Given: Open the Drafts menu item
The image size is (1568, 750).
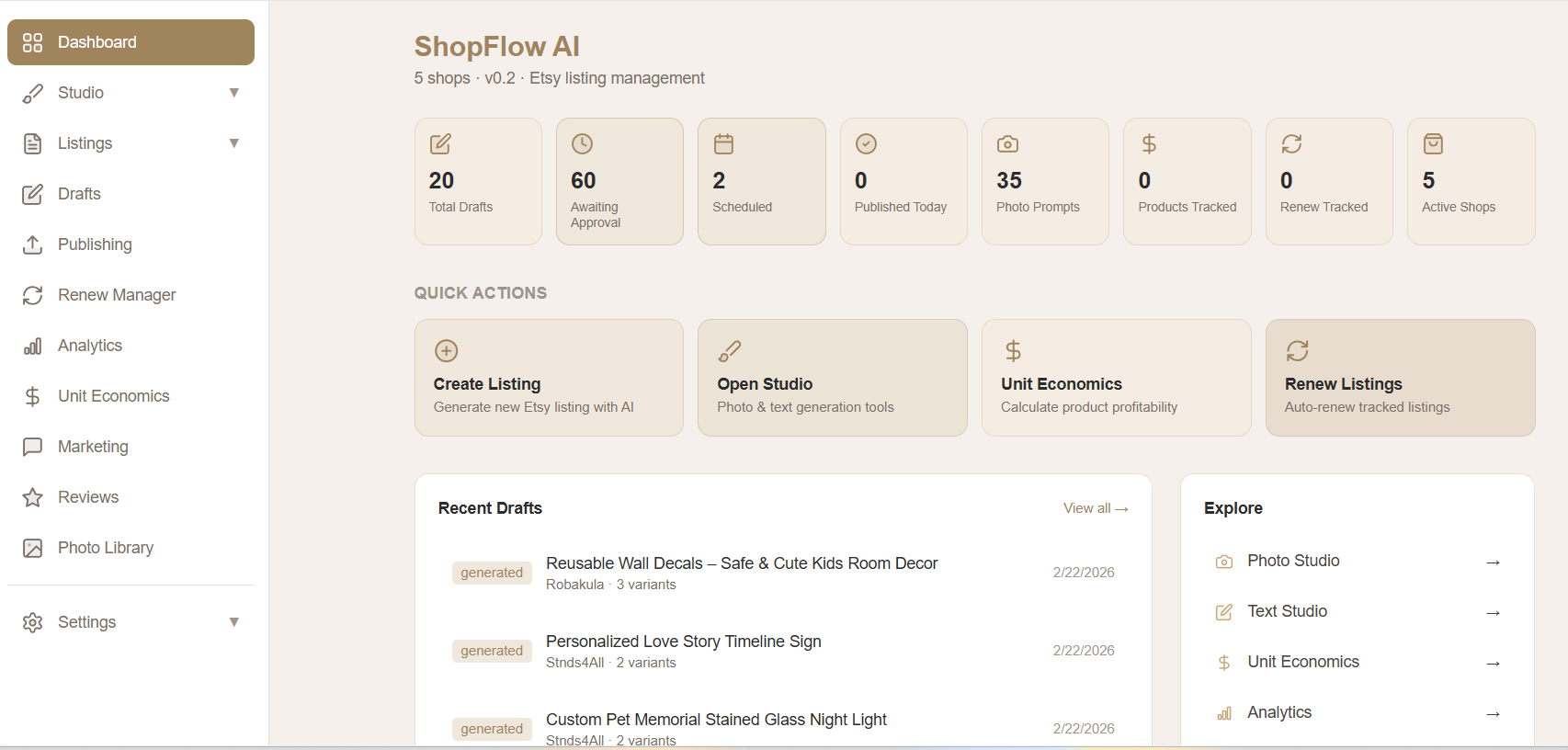Looking at the screenshot, I should [x=79, y=194].
